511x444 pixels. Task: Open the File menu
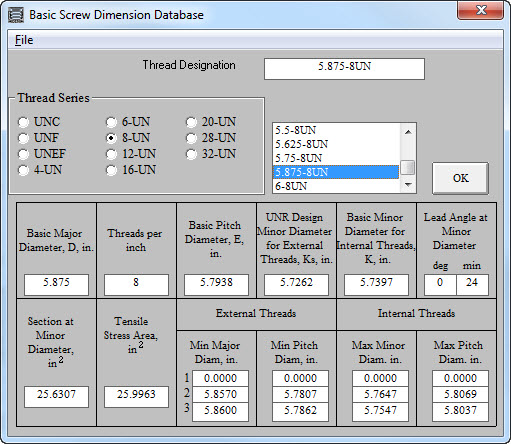point(24,40)
